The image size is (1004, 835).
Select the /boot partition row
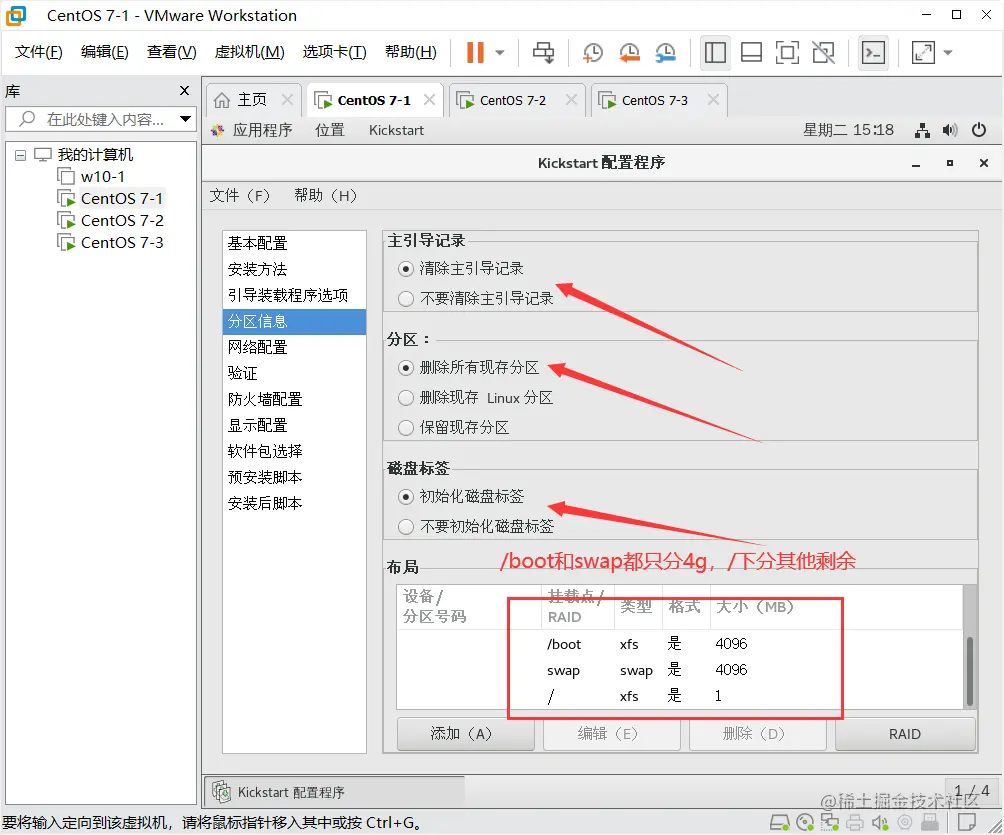[x=679, y=644]
